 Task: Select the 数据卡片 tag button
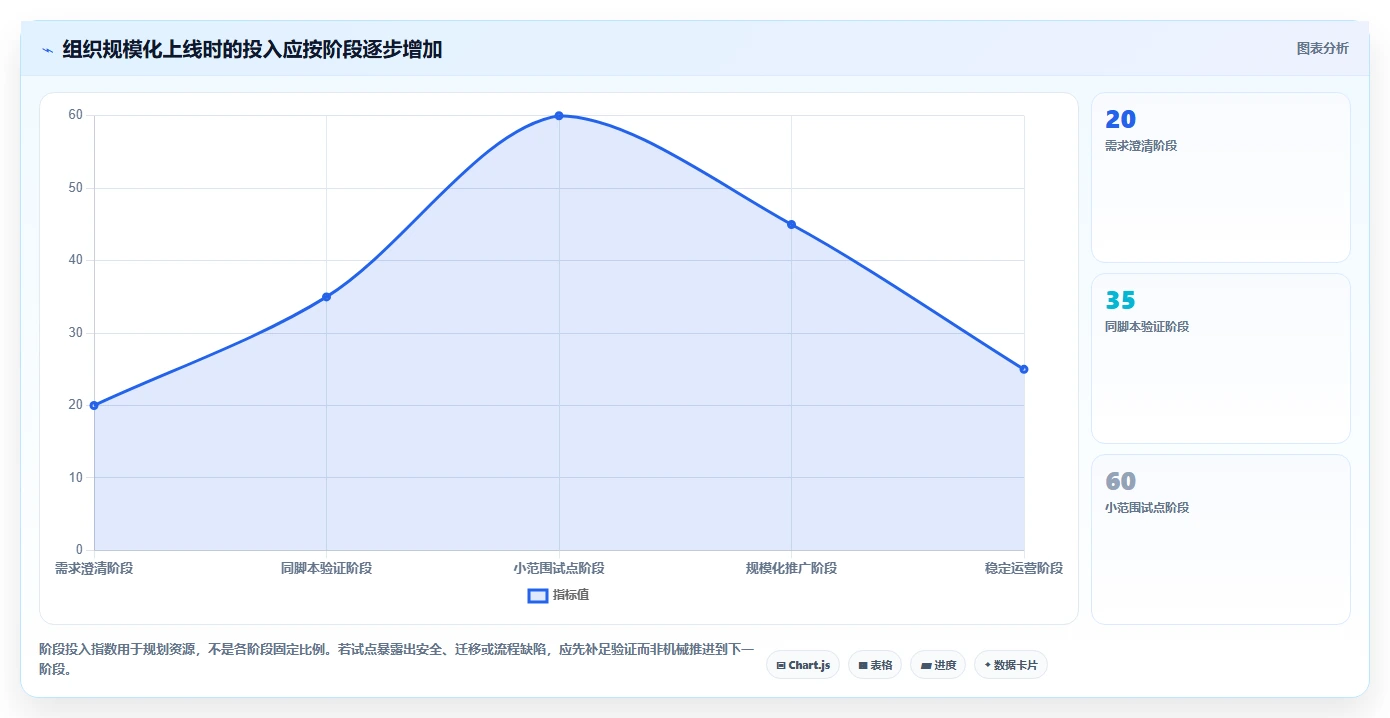pos(1011,665)
